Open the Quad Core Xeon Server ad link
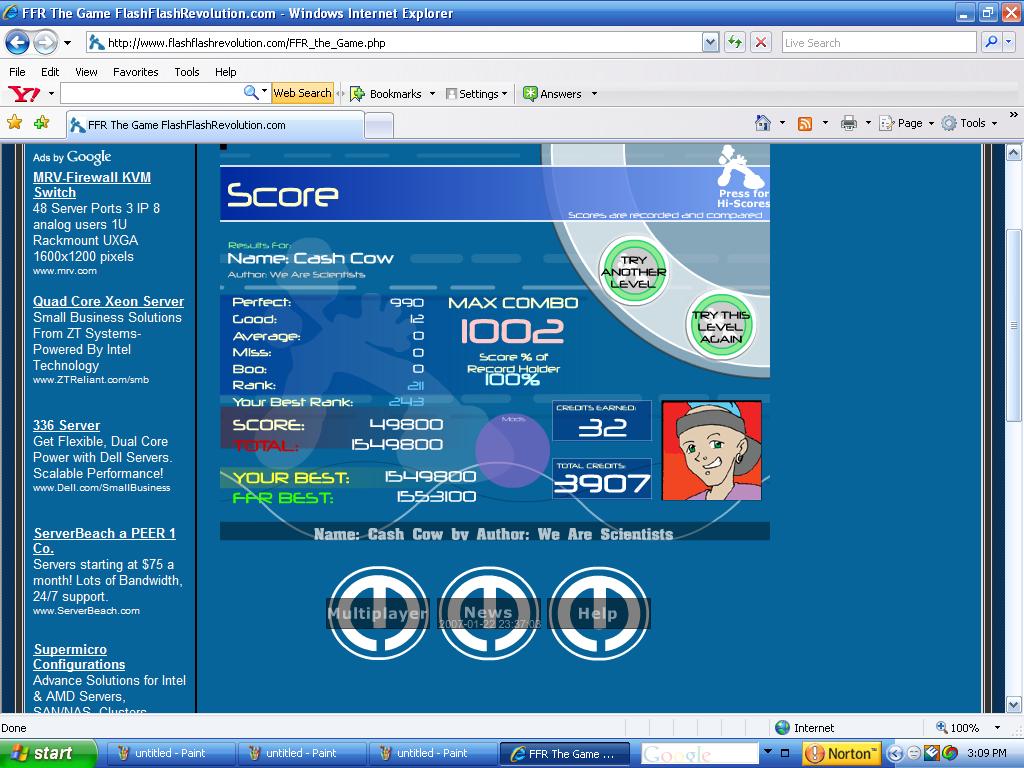 pos(108,302)
